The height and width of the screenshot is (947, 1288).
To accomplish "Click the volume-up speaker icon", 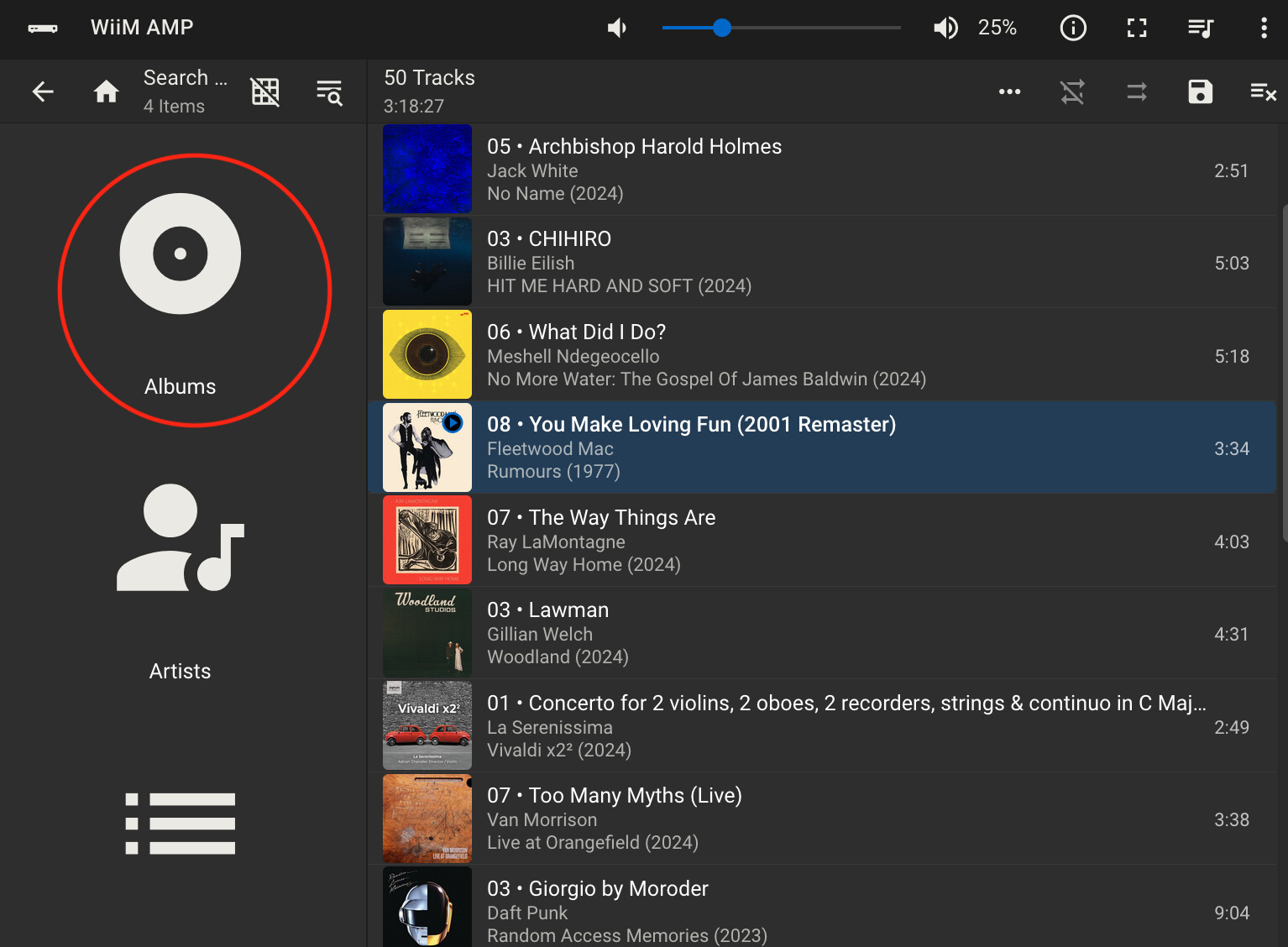I will (945, 28).
